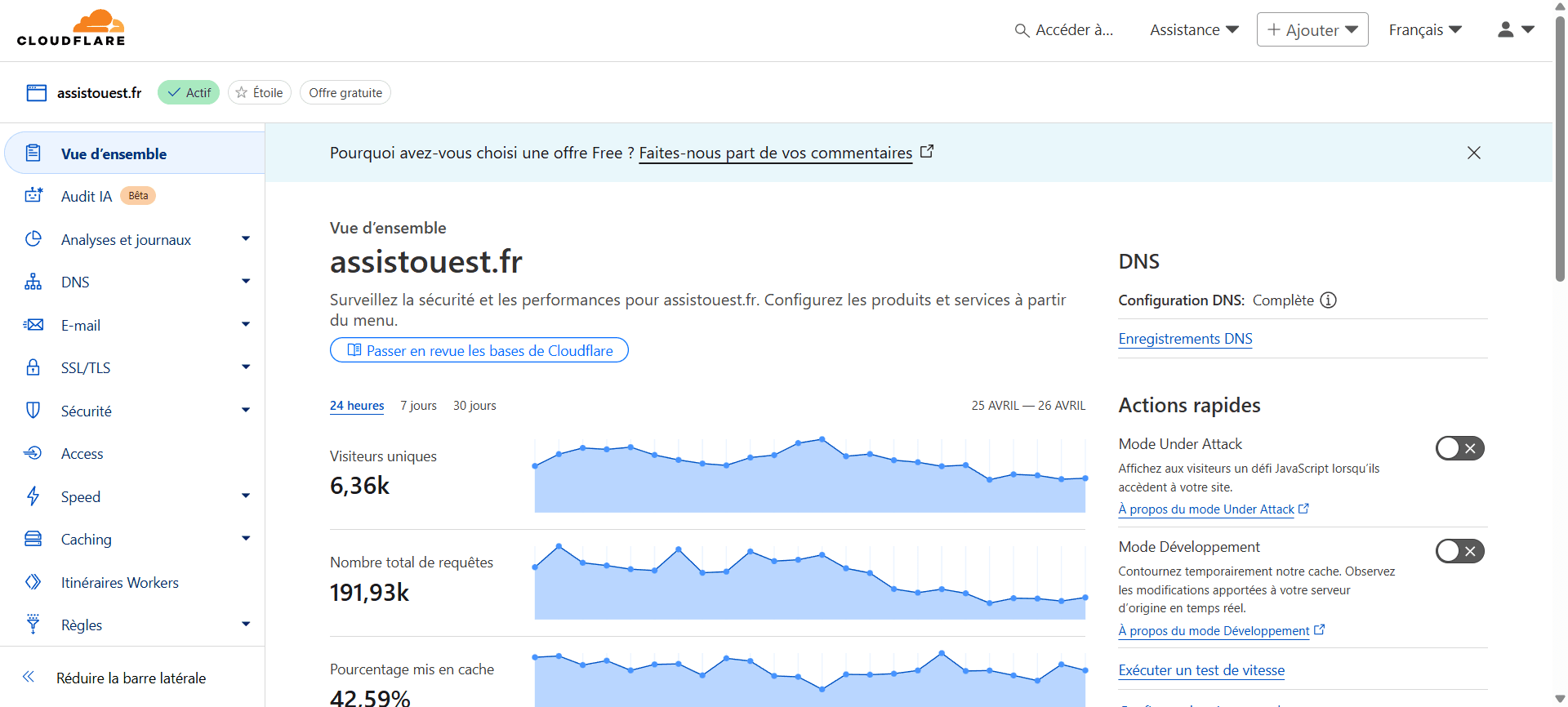Open the user account icon menu

(x=1515, y=29)
